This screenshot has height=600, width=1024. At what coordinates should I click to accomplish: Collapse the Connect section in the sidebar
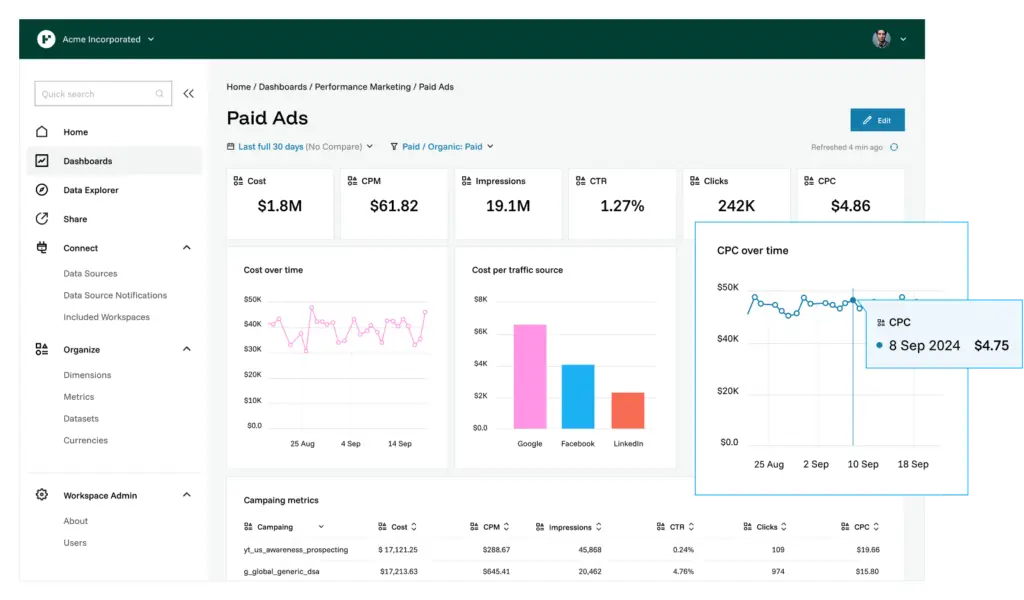coord(185,247)
